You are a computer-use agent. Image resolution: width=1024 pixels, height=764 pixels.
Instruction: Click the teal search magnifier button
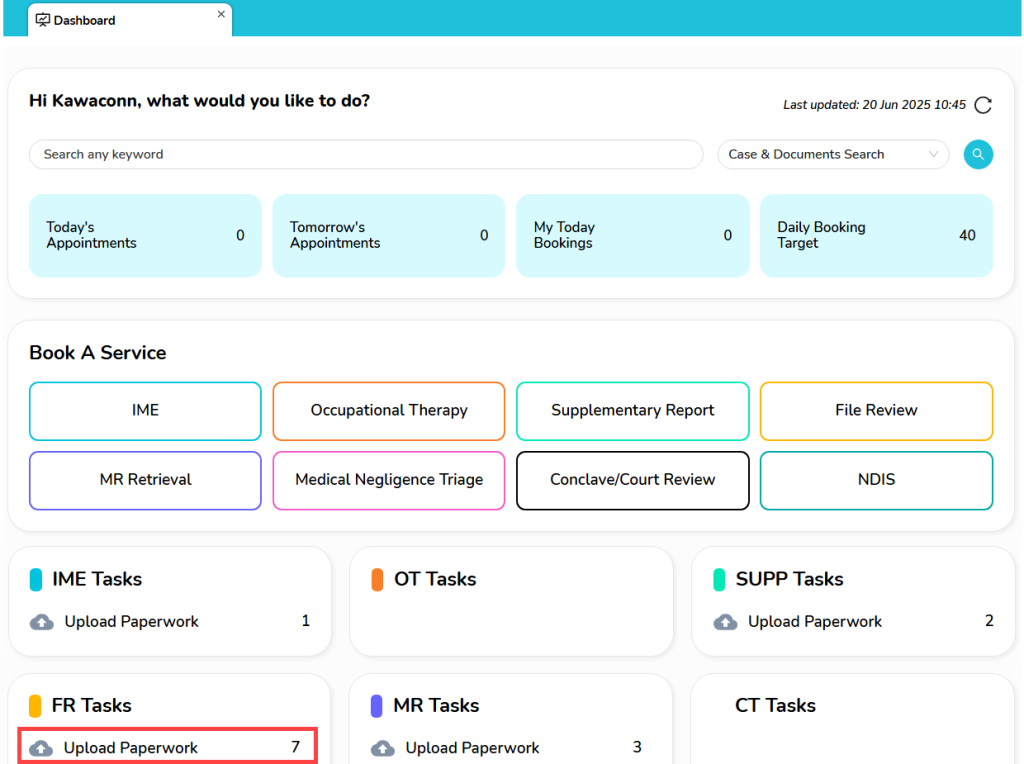978,155
